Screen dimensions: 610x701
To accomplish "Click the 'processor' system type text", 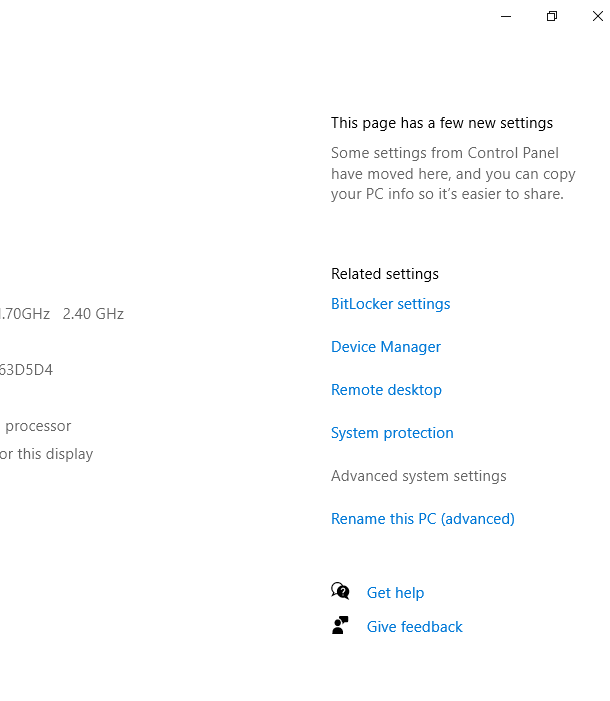I will (38, 426).
